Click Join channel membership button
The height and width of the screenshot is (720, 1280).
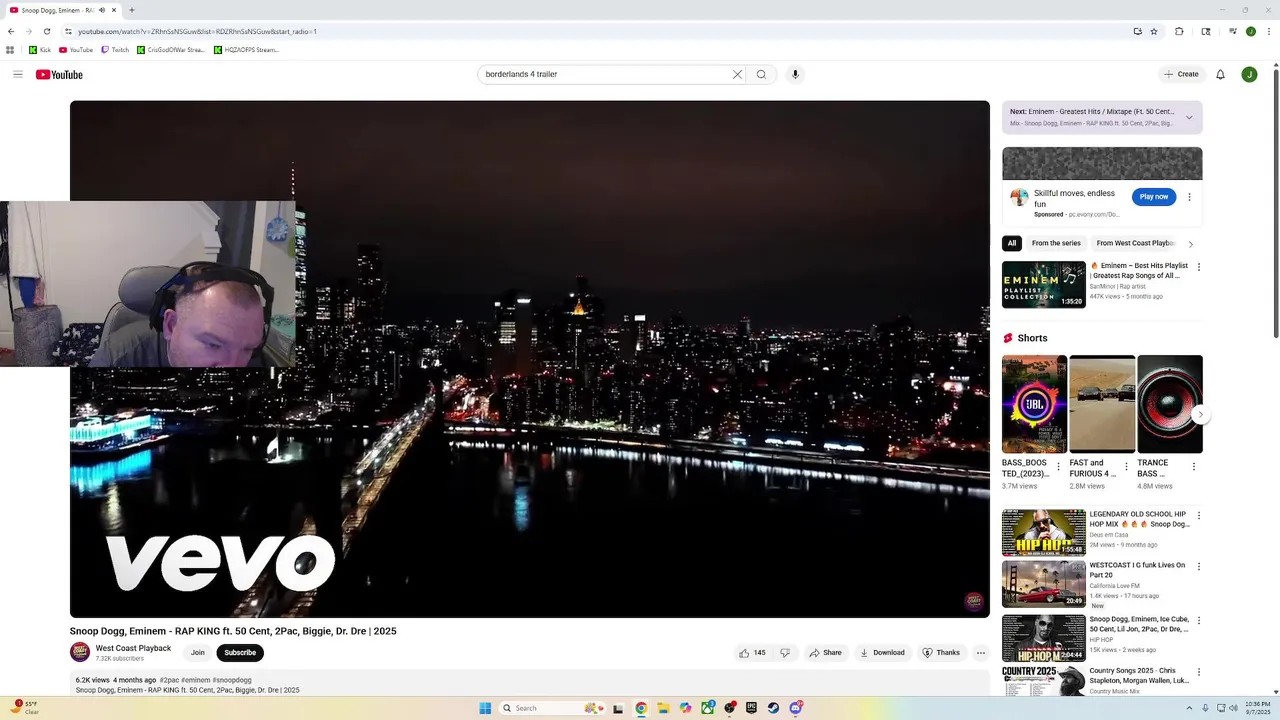(198, 653)
